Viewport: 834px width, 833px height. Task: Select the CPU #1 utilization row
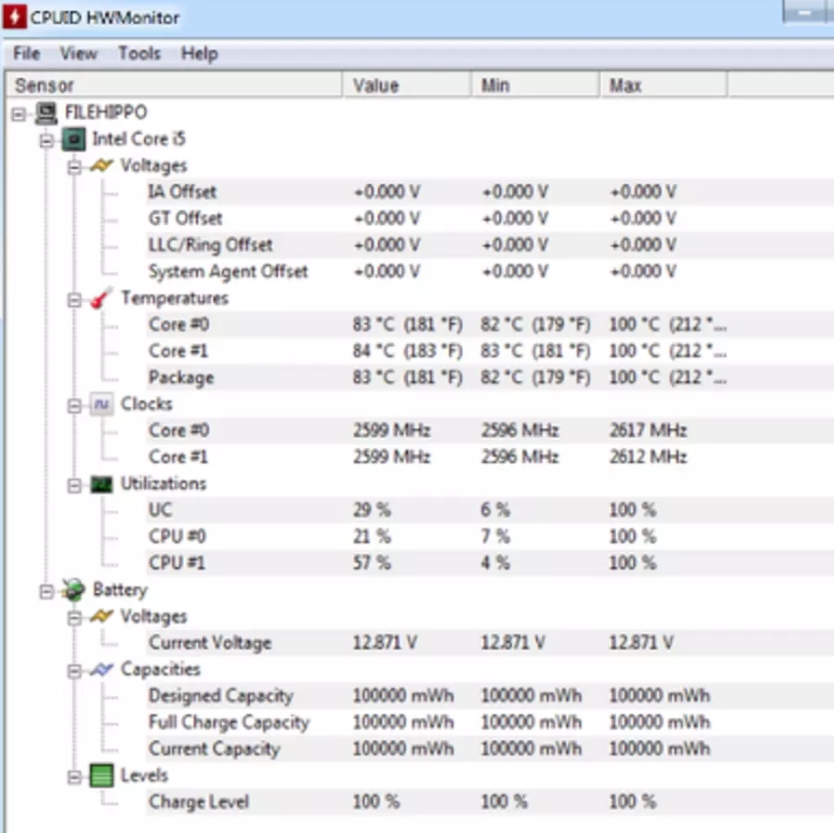tap(489, 563)
